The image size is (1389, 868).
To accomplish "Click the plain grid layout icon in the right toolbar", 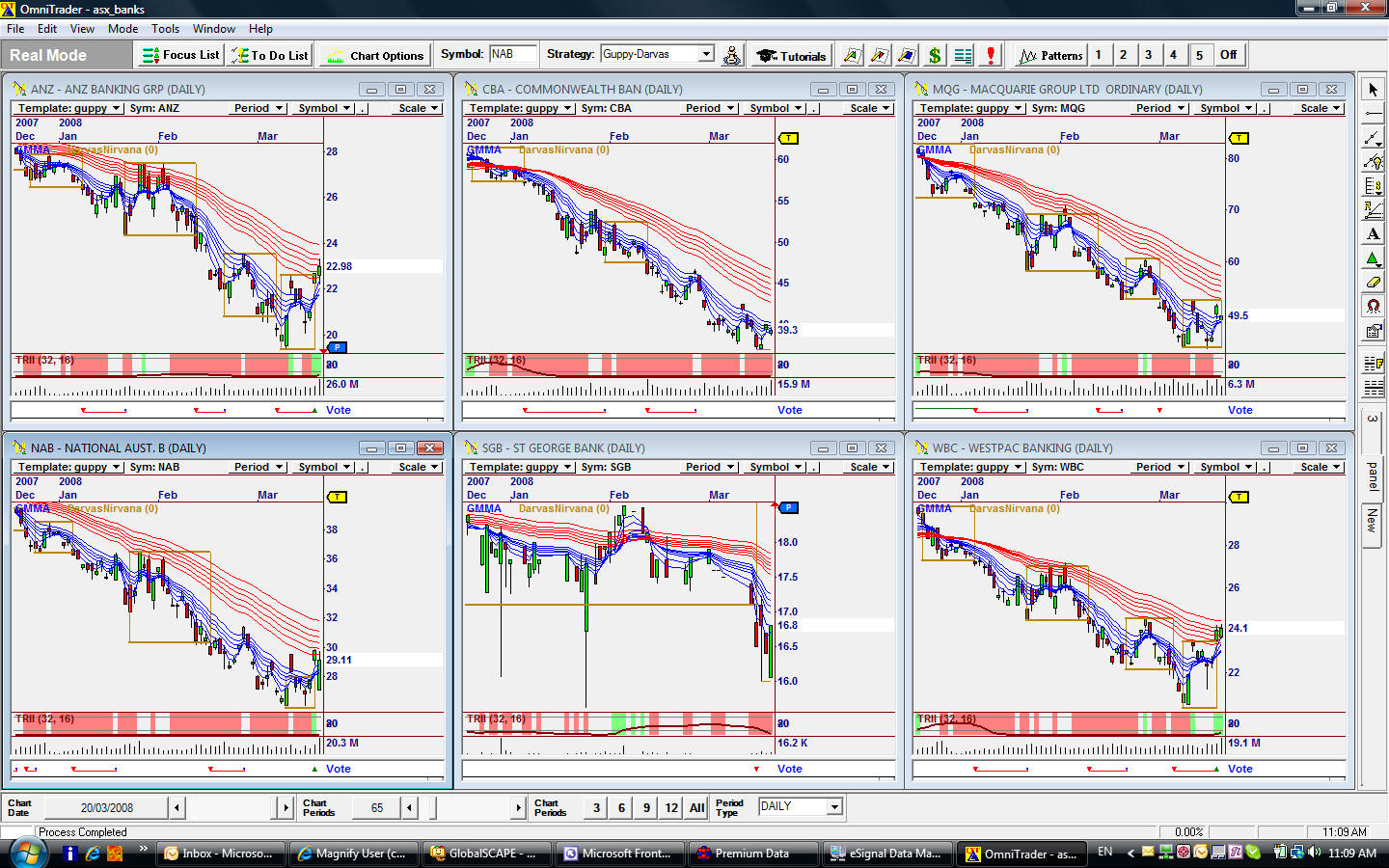I will (1373, 389).
